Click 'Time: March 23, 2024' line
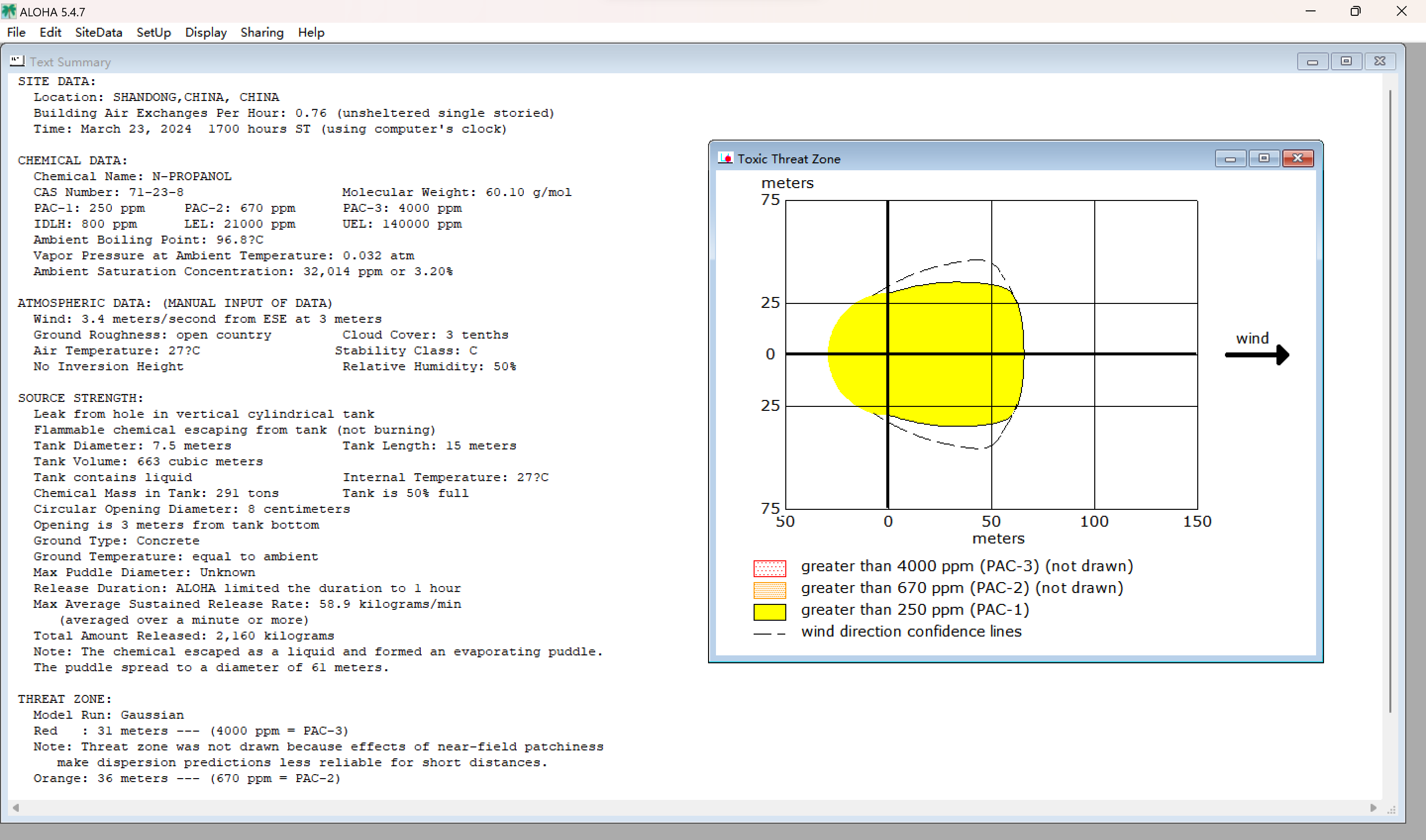1426x840 pixels. [x=270, y=129]
